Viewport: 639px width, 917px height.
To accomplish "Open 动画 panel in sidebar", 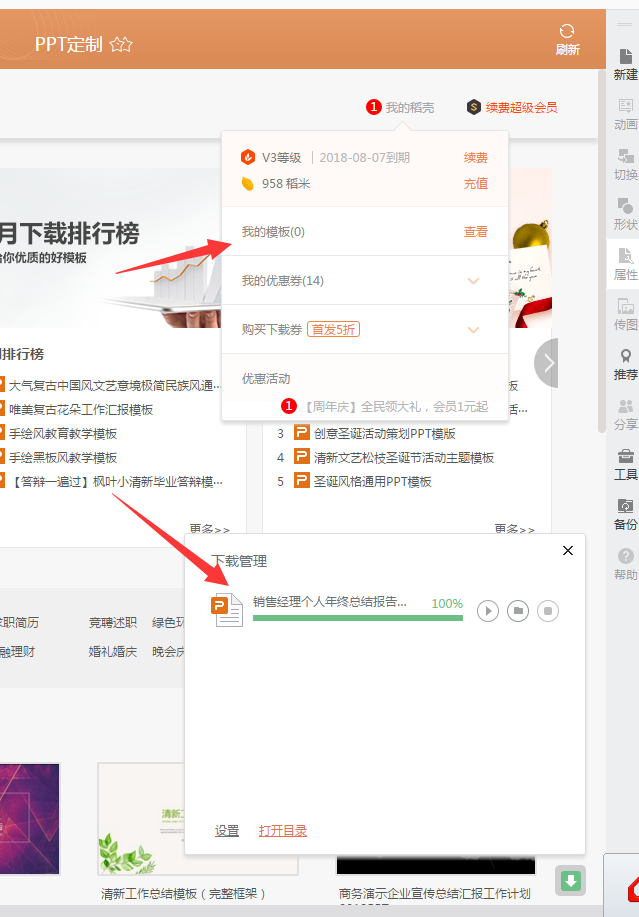I will pos(625,114).
